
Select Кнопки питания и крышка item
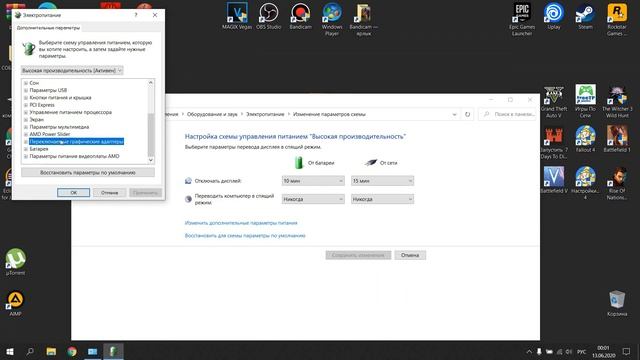pyautogui.click(x=60, y=98)
